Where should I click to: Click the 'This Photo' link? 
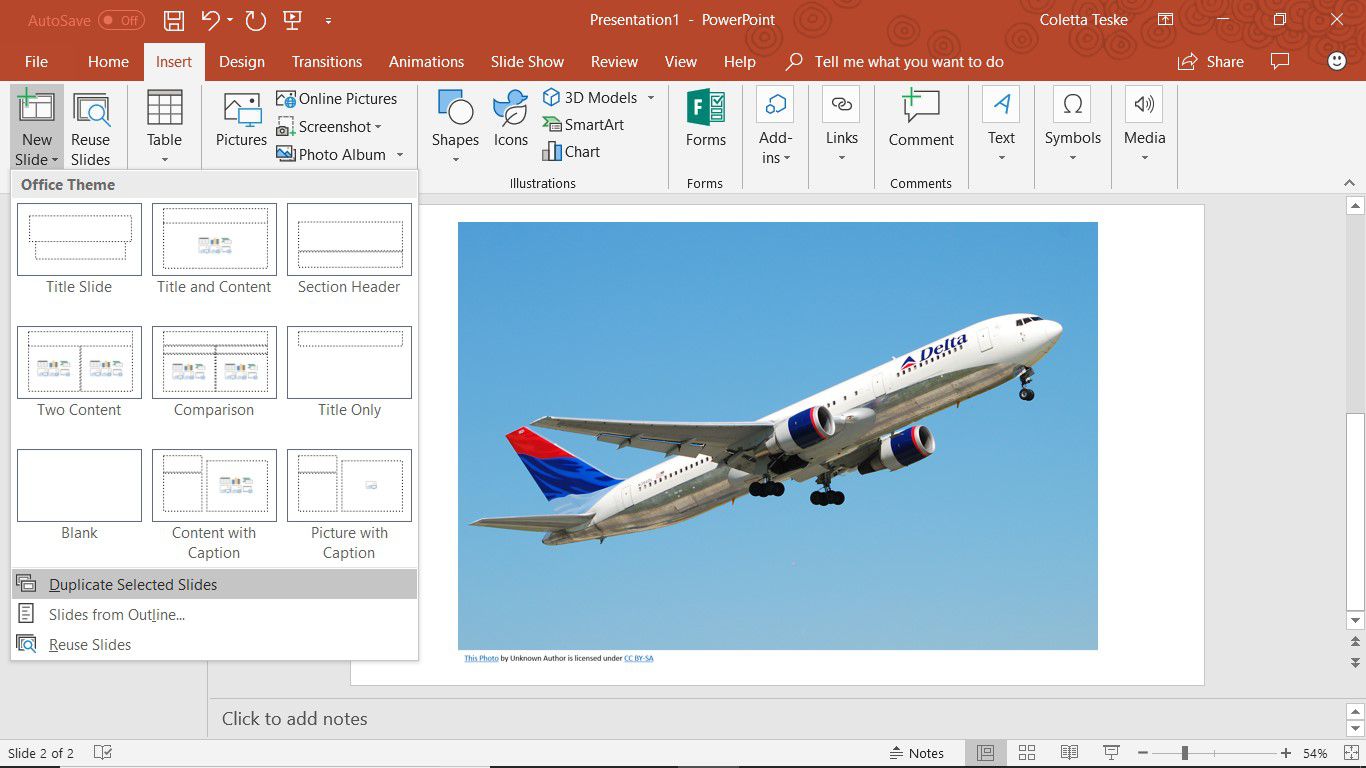pos(481,658)
